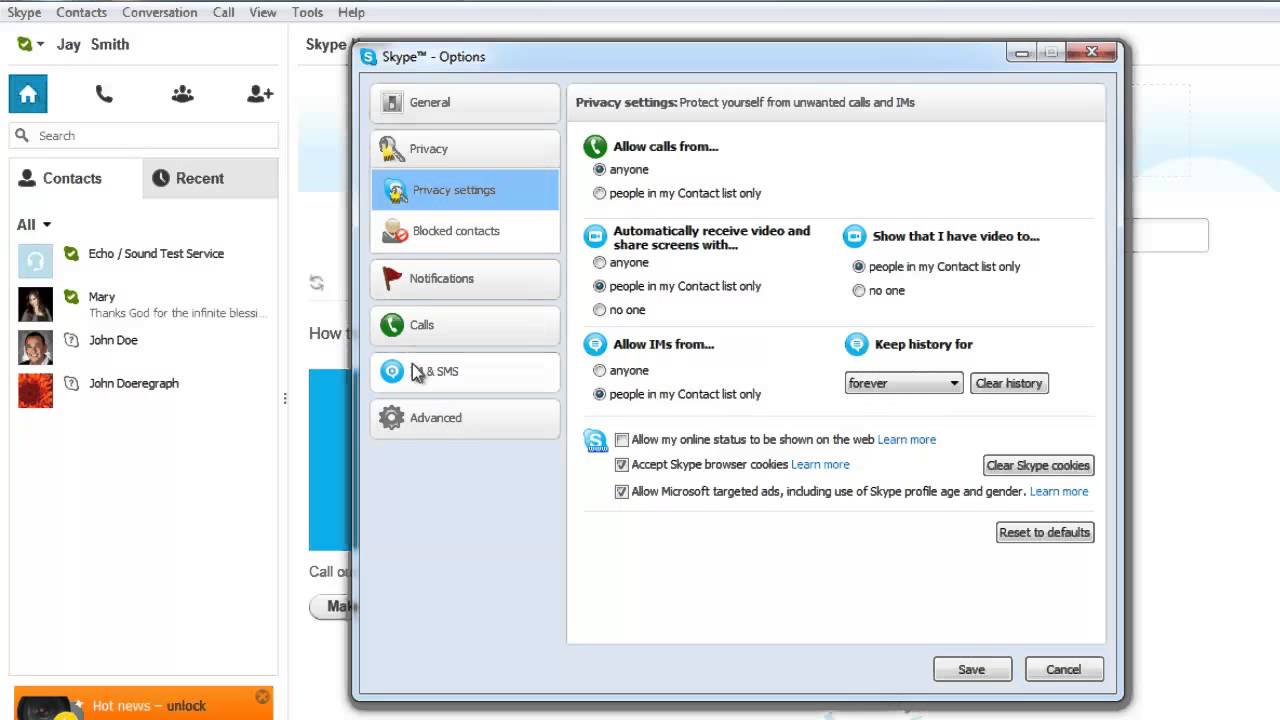
Task: Enable online status shown on web
Action: pos(622,440)
